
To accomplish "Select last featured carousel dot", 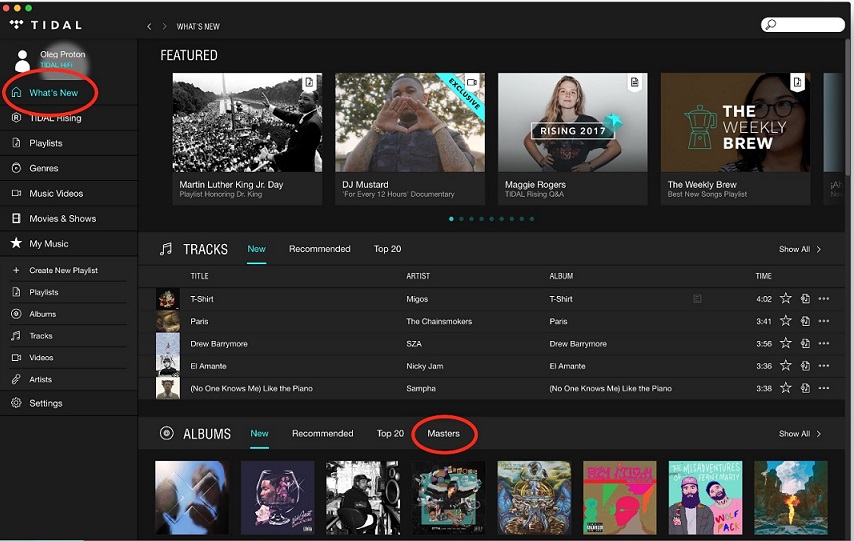I will pyautogui.click(x=532, y=219).
